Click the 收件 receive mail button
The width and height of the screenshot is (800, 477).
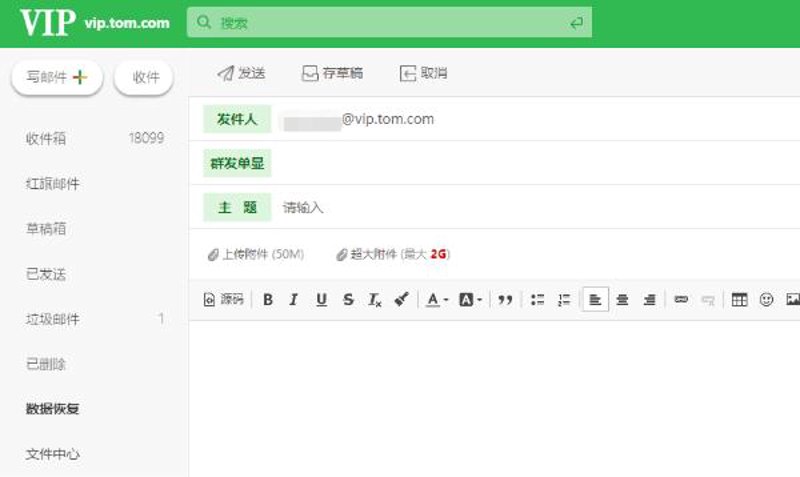click(144, 77)
